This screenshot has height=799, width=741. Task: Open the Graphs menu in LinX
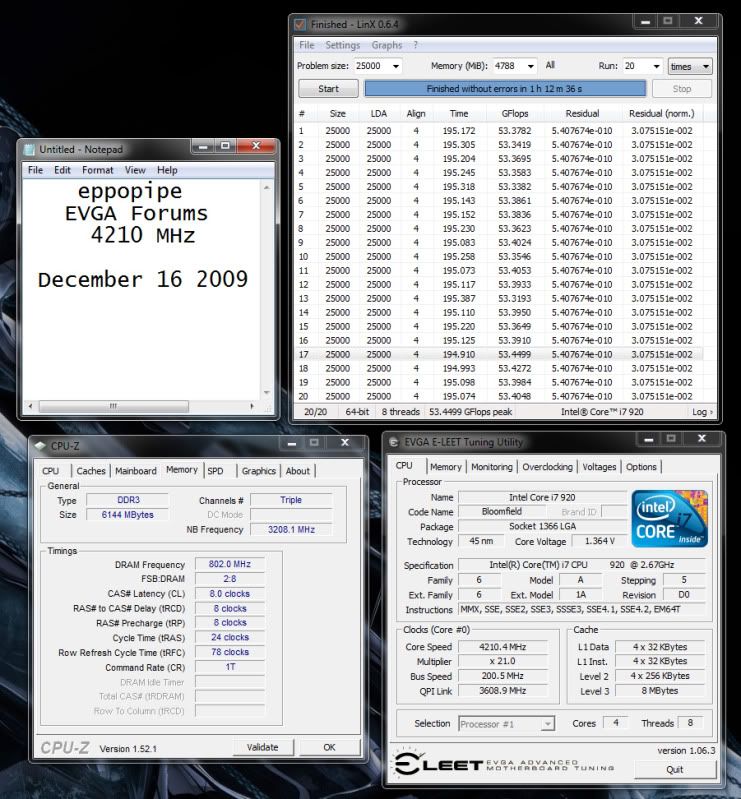386,45
